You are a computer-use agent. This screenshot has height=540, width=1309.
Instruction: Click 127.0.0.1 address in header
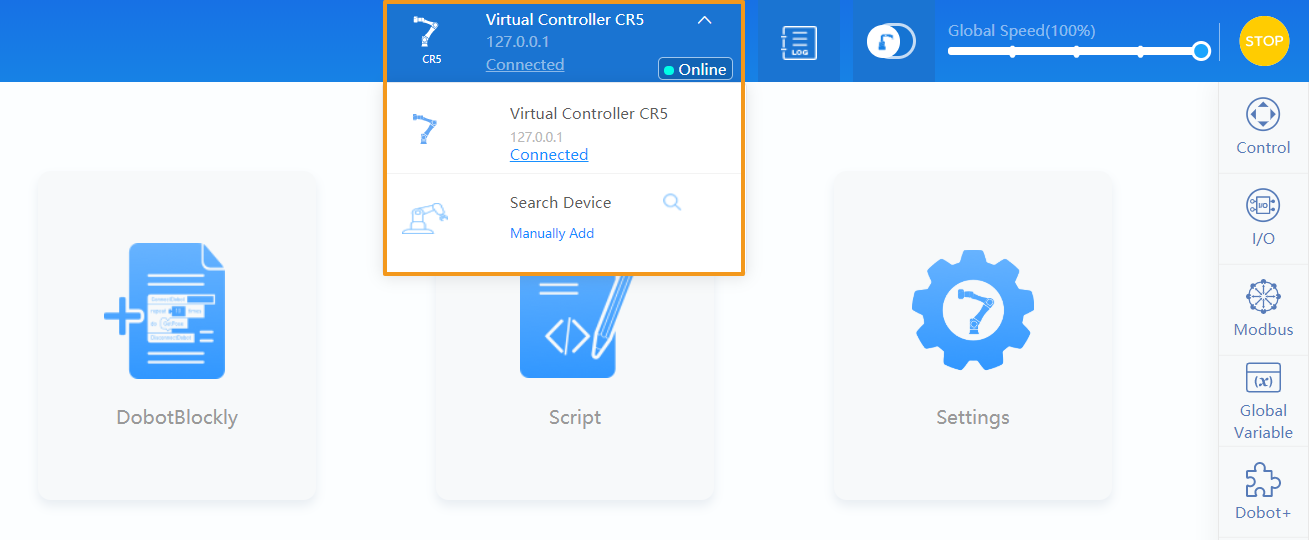point(518,42)
